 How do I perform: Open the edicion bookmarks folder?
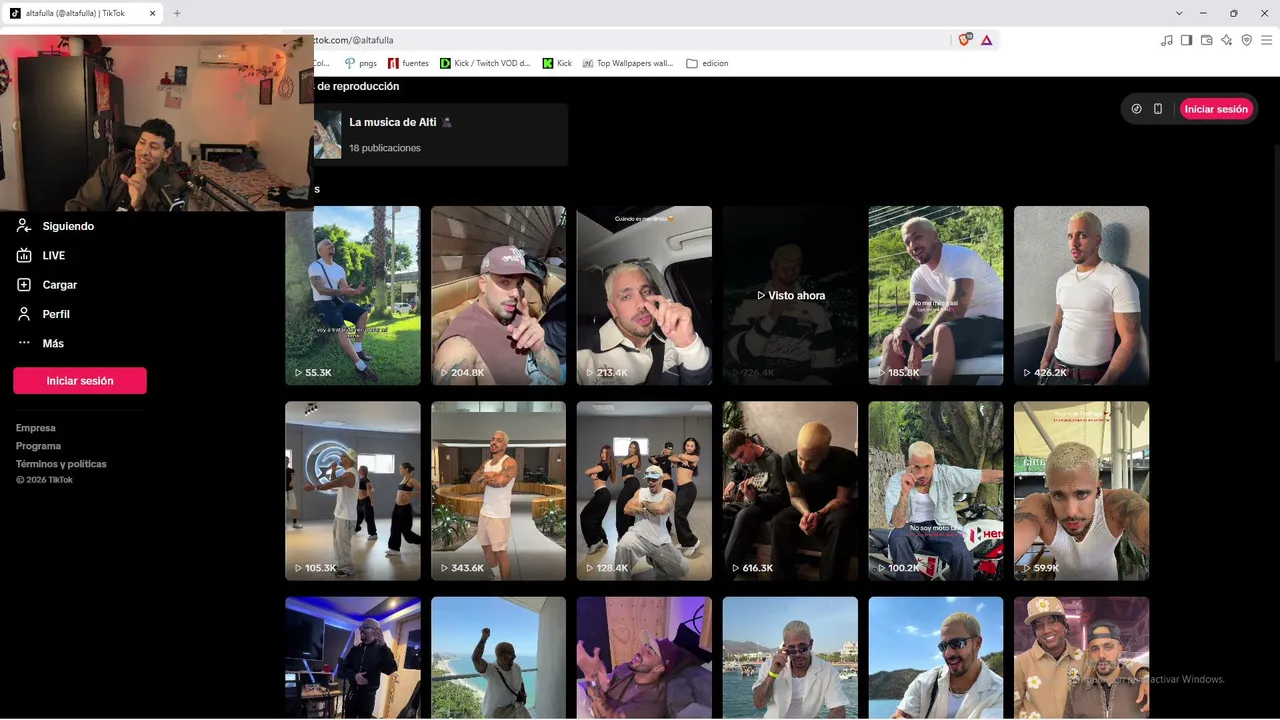(x=707, y=63)
